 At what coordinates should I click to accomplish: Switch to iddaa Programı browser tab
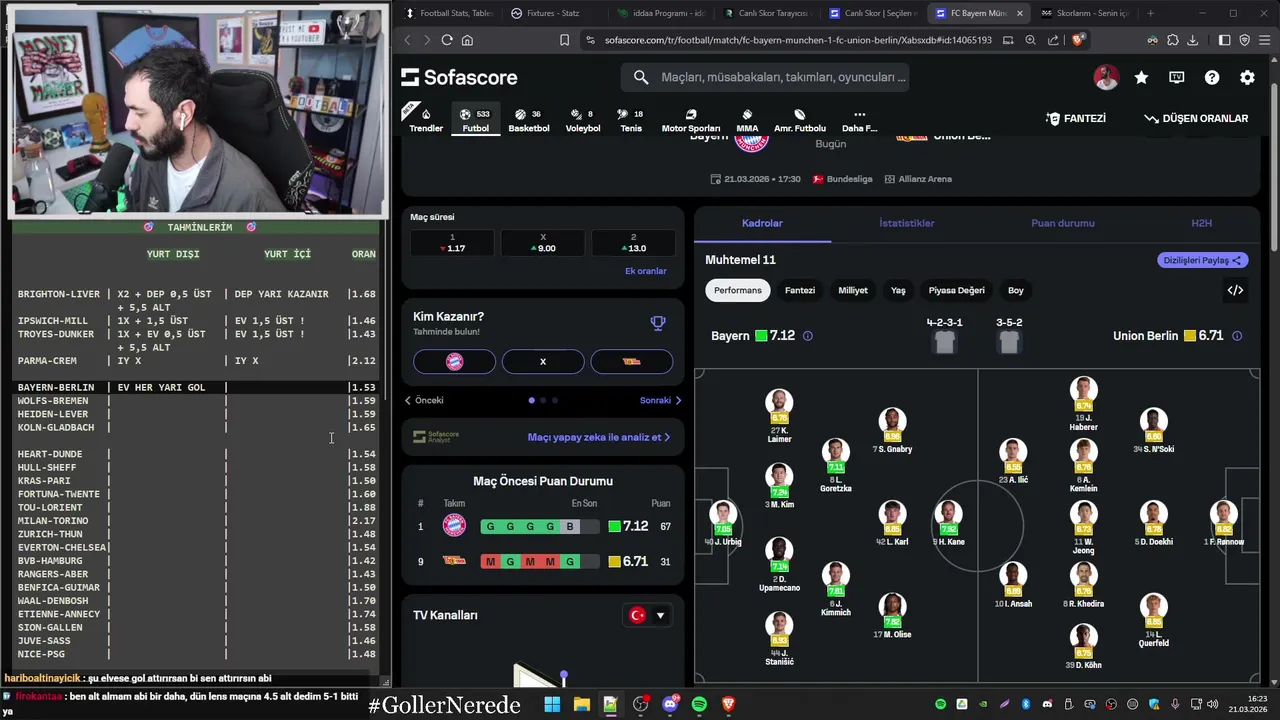[x=660, y=13]
